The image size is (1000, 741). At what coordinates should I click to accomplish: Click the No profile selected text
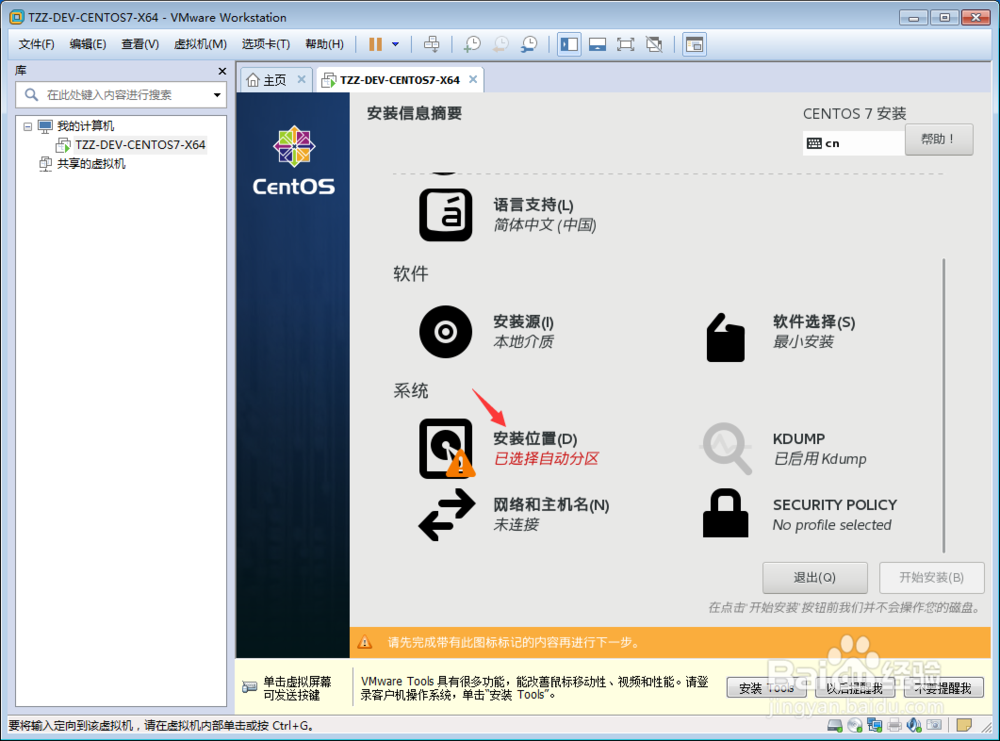pos(832,525)
